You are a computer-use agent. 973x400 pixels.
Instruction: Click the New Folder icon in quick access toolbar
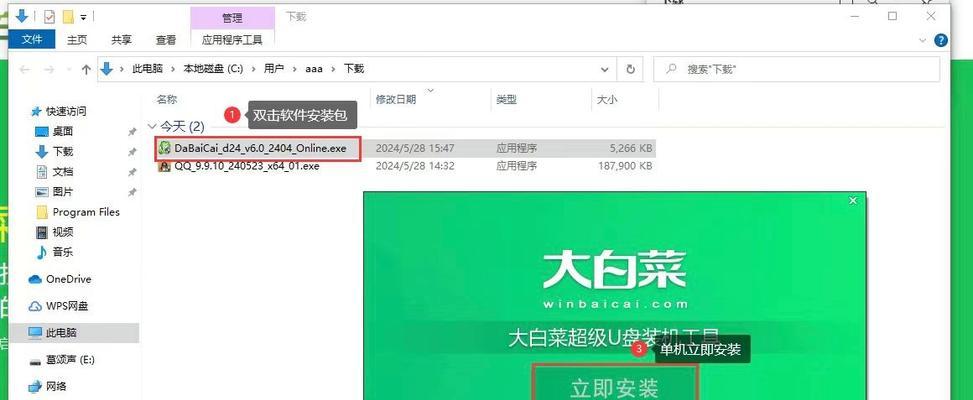coord(68,16)
